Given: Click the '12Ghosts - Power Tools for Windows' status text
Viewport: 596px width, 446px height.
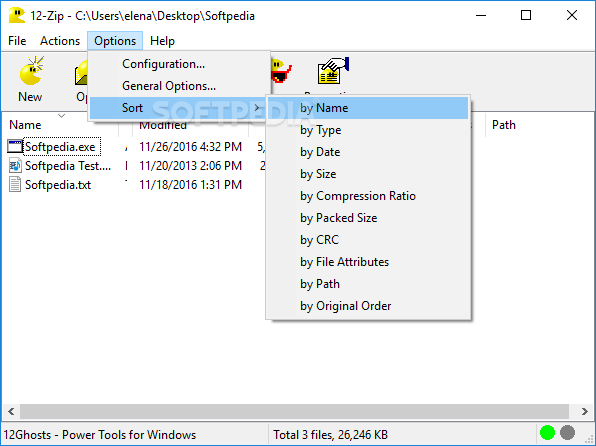Looking at the screenshot, I should click(x=100, y=435).
